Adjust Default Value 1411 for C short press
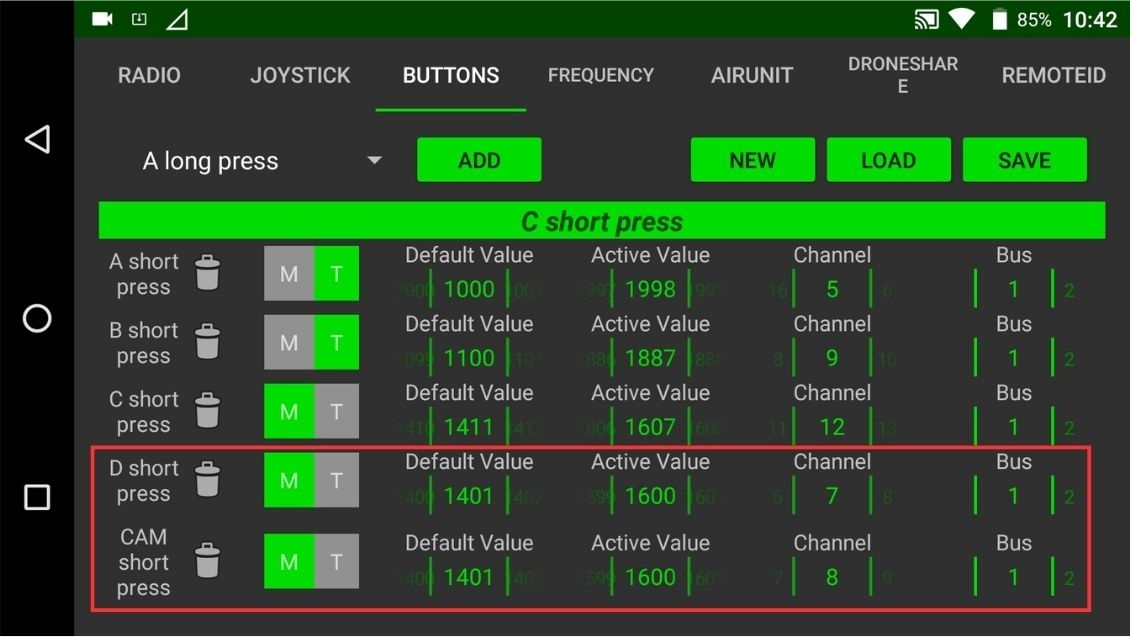 coord(469,427)
